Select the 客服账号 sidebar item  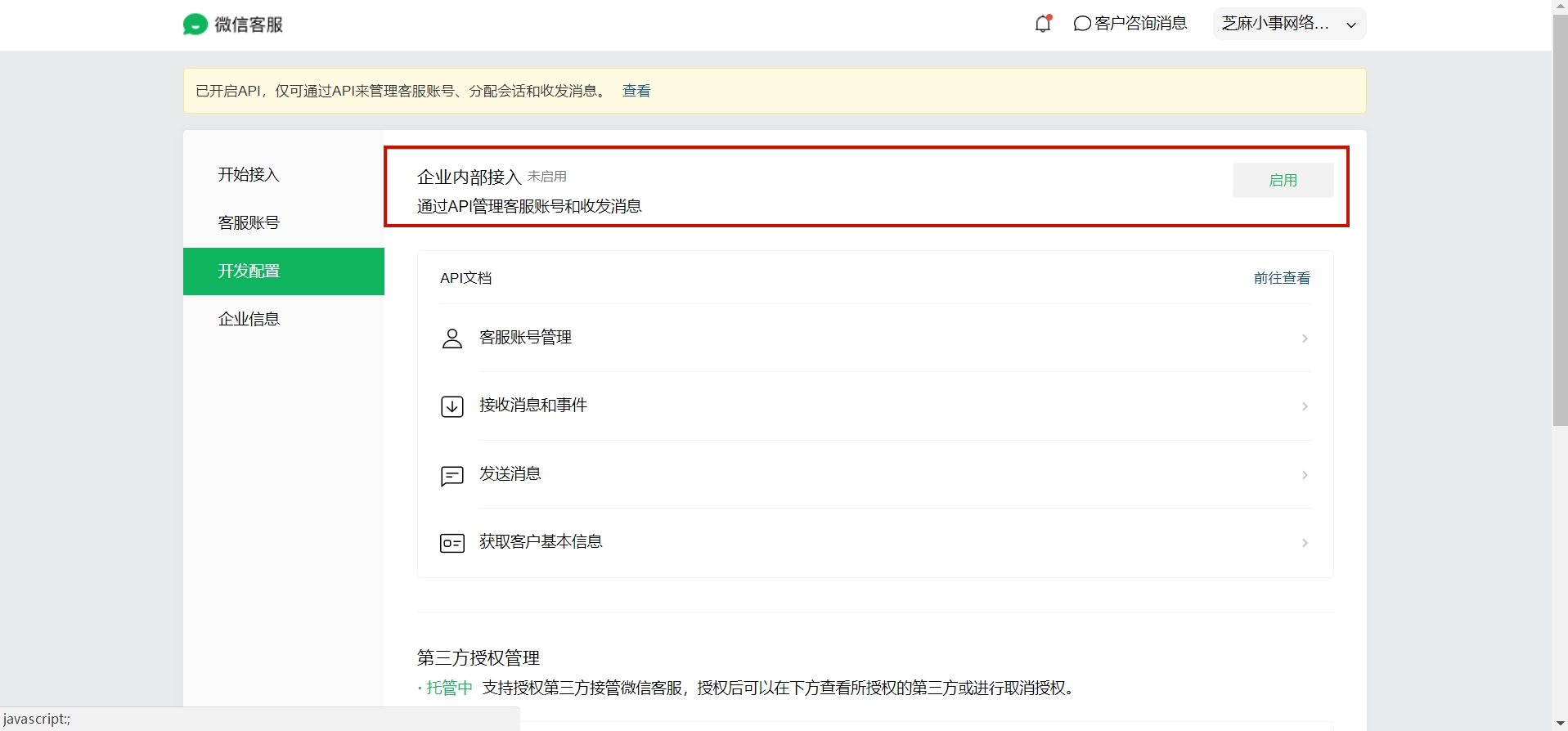pos(284,223)
